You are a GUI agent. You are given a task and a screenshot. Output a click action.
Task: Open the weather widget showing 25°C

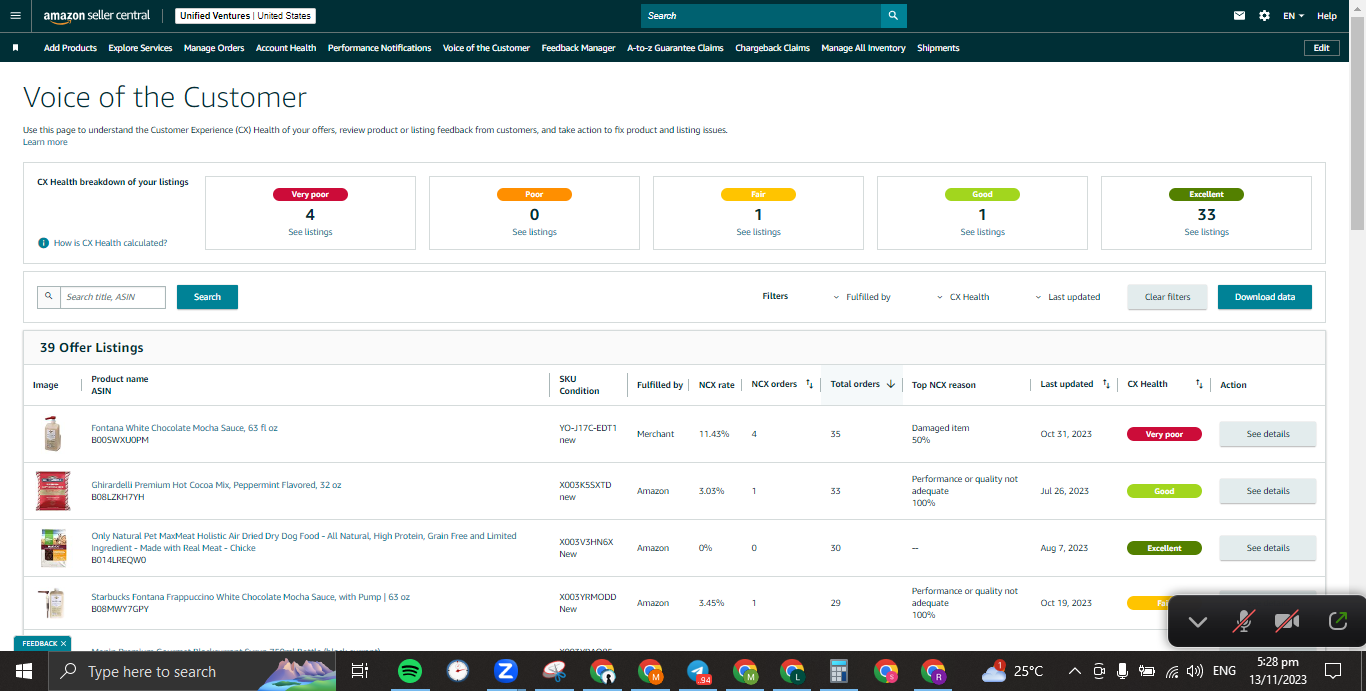click(x=1013, y=671)
